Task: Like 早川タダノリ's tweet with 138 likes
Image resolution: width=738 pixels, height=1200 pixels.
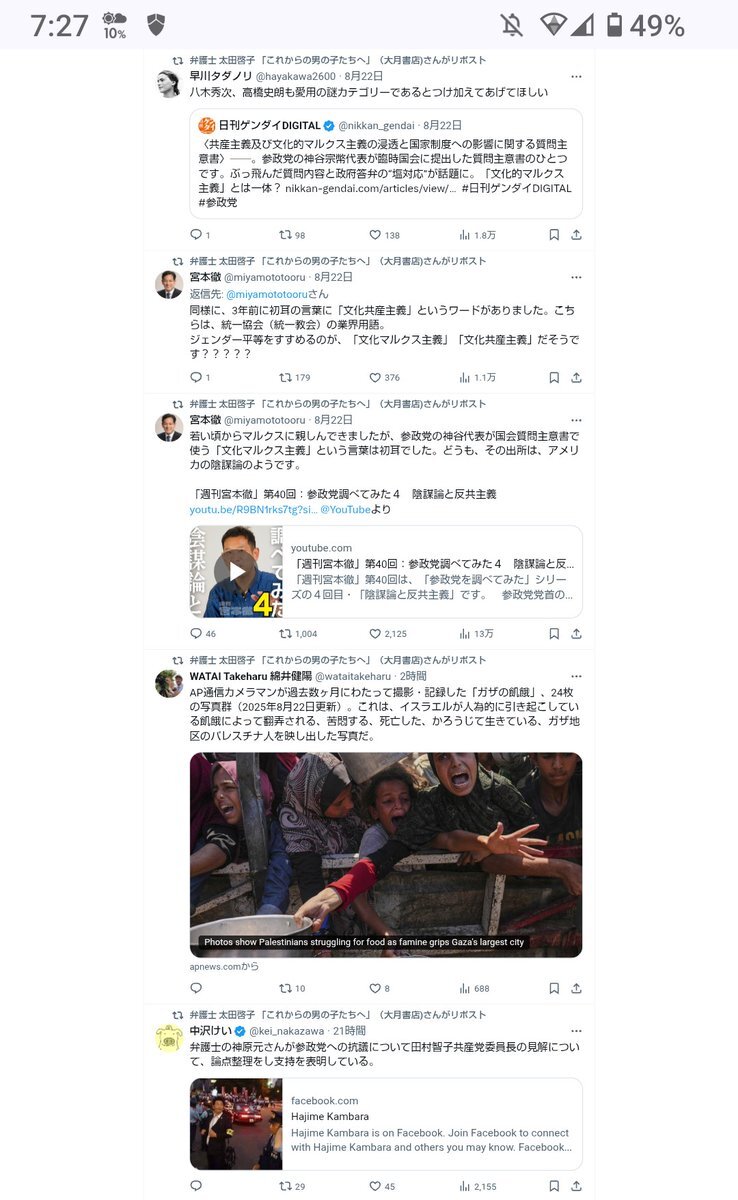Action: 384,235
